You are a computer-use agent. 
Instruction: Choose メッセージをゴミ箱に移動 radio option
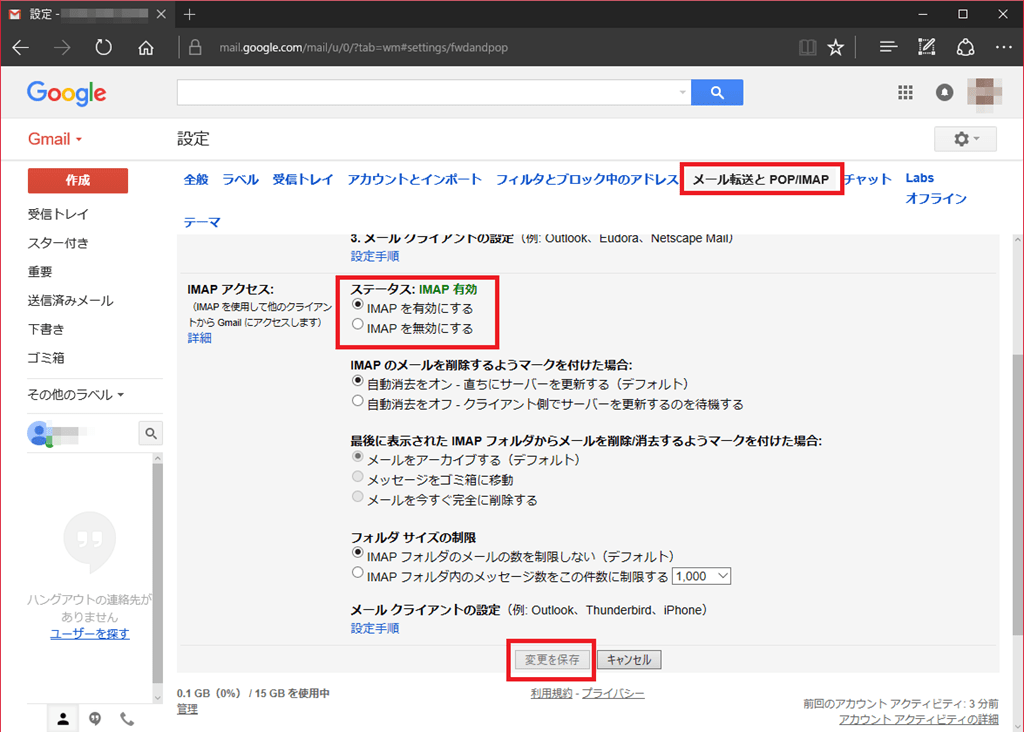coord(357,476)
